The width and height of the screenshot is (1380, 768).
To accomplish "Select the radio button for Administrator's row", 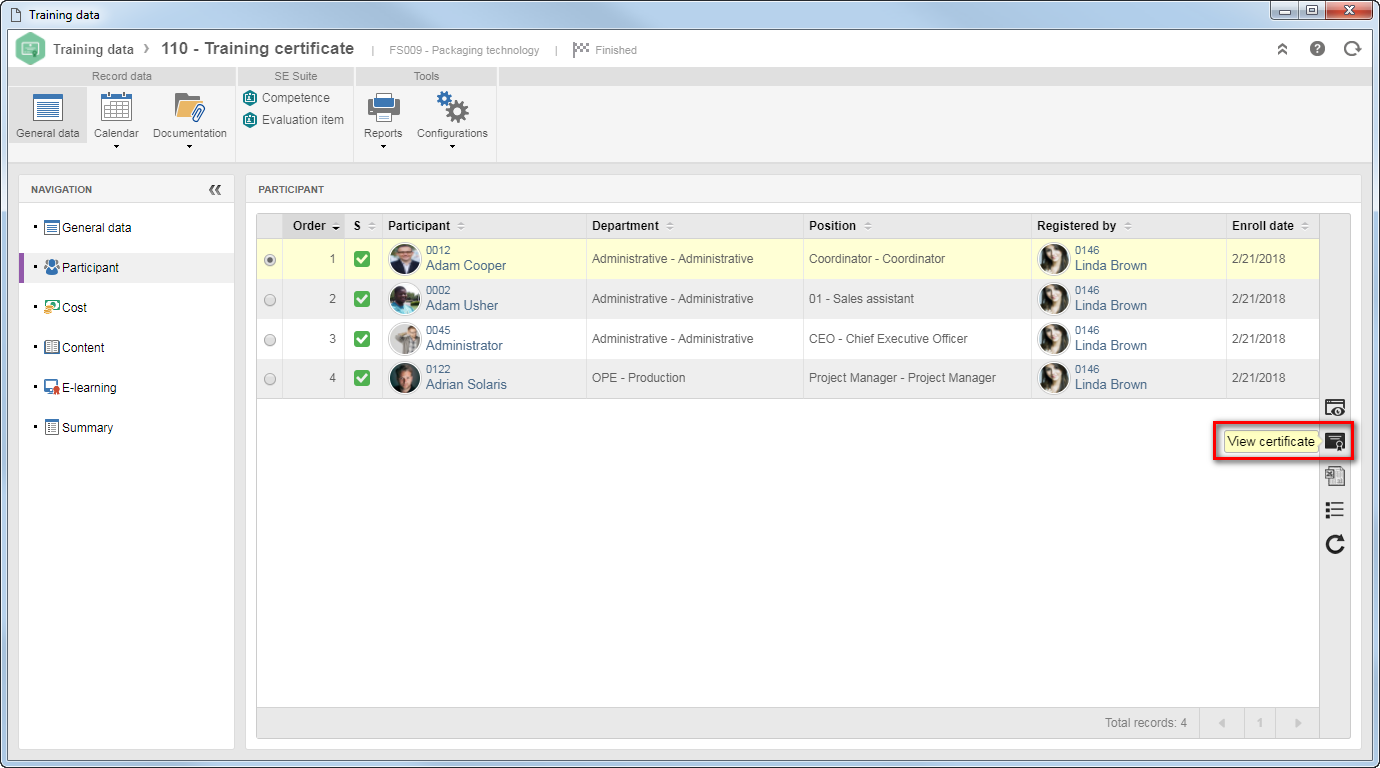I will click(270, 339).
